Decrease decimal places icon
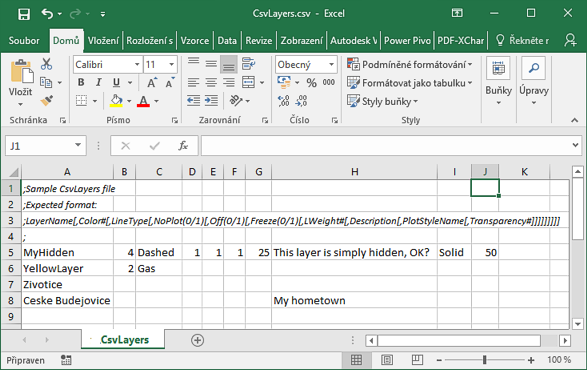 click(301, 100)
